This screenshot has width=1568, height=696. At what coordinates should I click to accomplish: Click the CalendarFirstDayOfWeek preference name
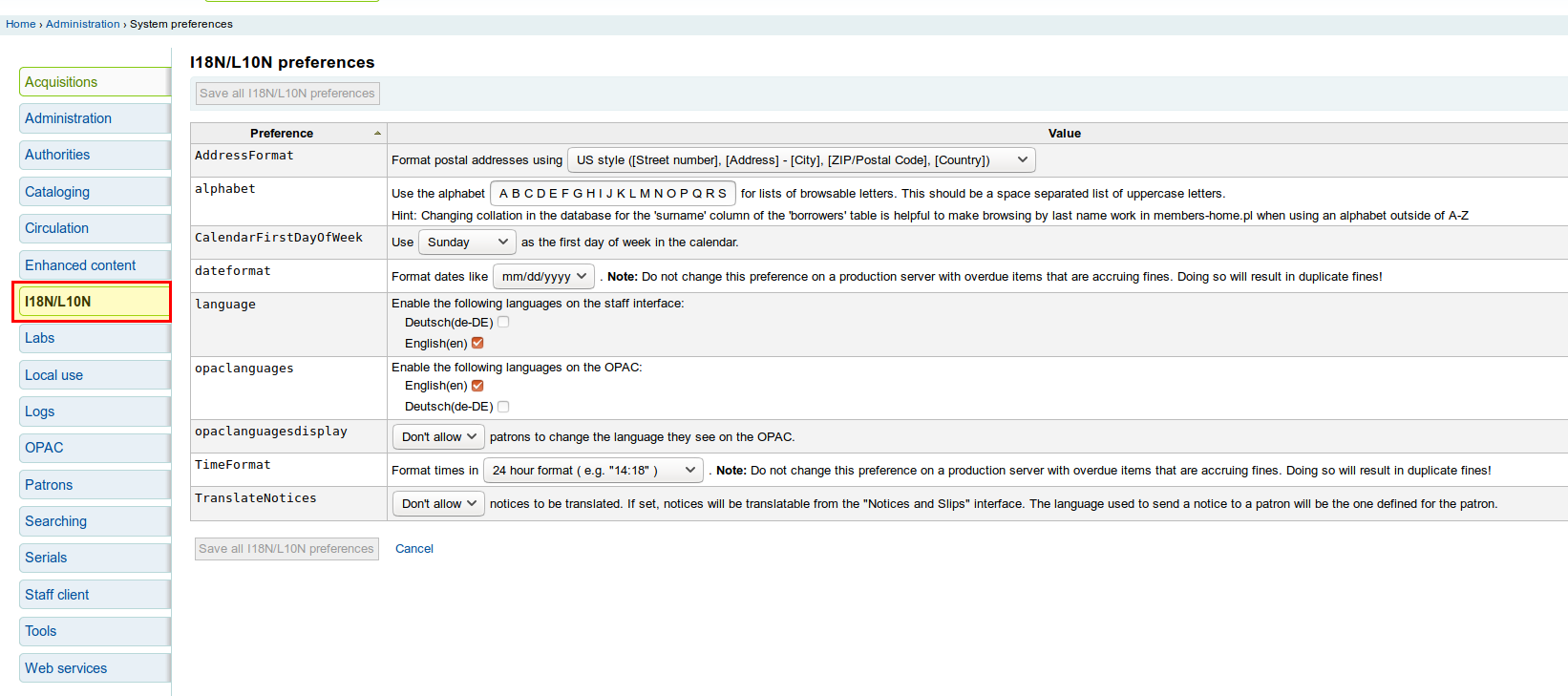tap(279, 238)
